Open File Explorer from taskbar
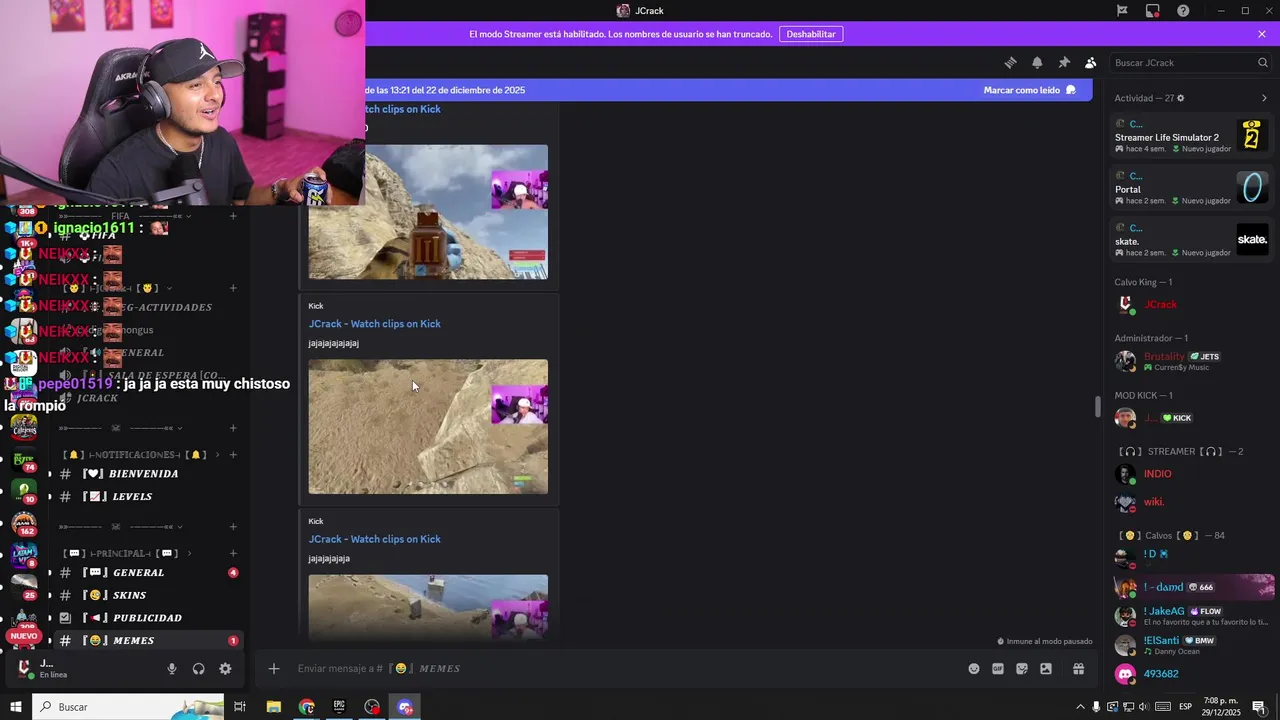 [273, 707]
